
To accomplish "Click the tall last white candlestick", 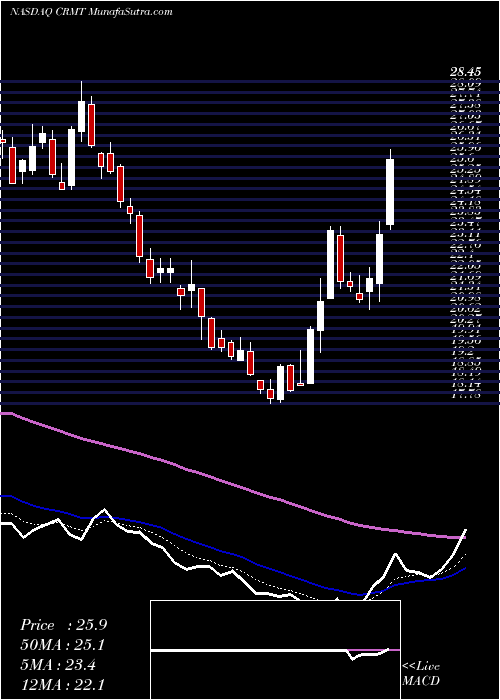I will pyautogui.click(x=390, y=192).
